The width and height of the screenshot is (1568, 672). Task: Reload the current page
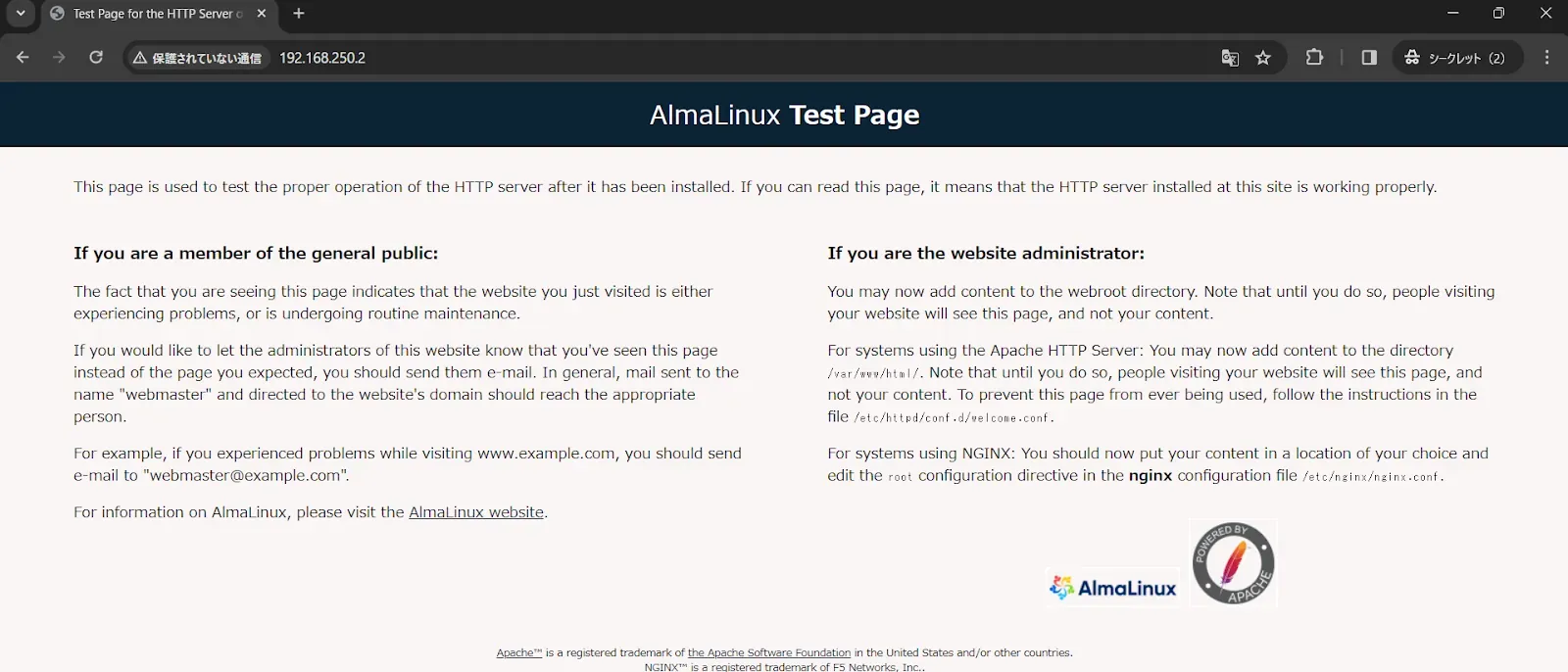[96, 58]
